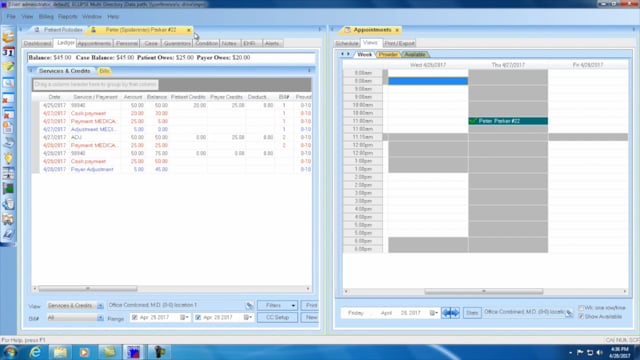
Task: Open the appointment date calendar picker
Action: coord(433,313)
